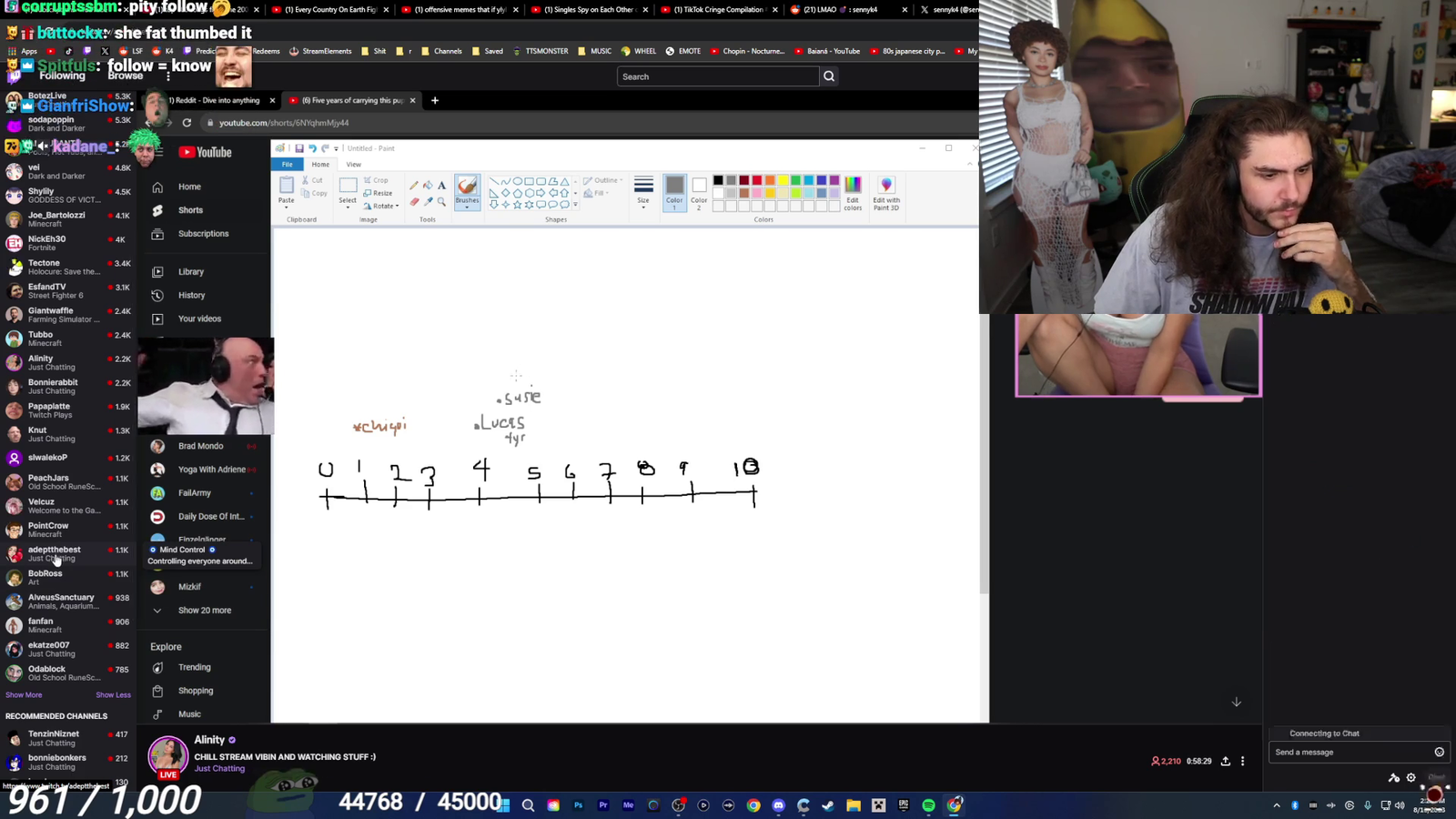Choose the Text tool (letter A)
Screen dimensions: 1456x819
pyautogui.click(x=441, y=185)
